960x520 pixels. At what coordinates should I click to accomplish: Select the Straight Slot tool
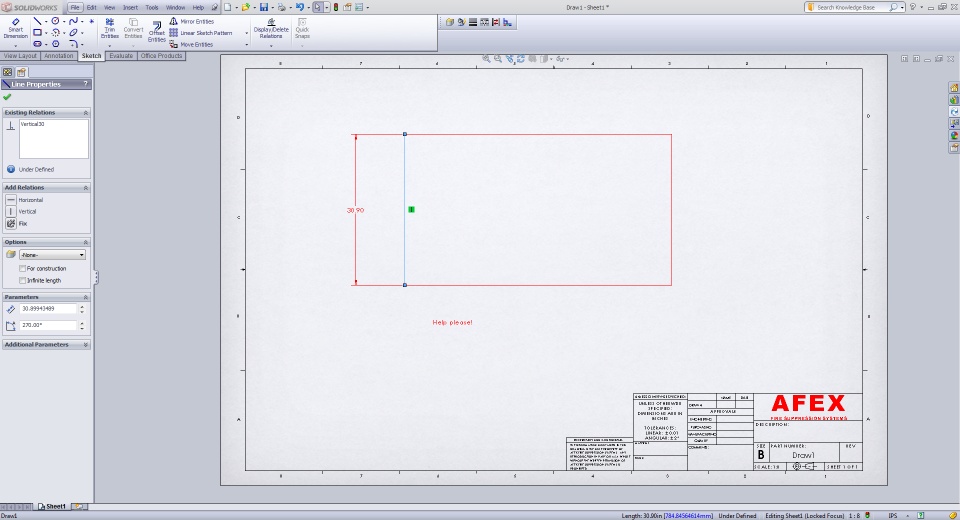(x=37, y=44)
